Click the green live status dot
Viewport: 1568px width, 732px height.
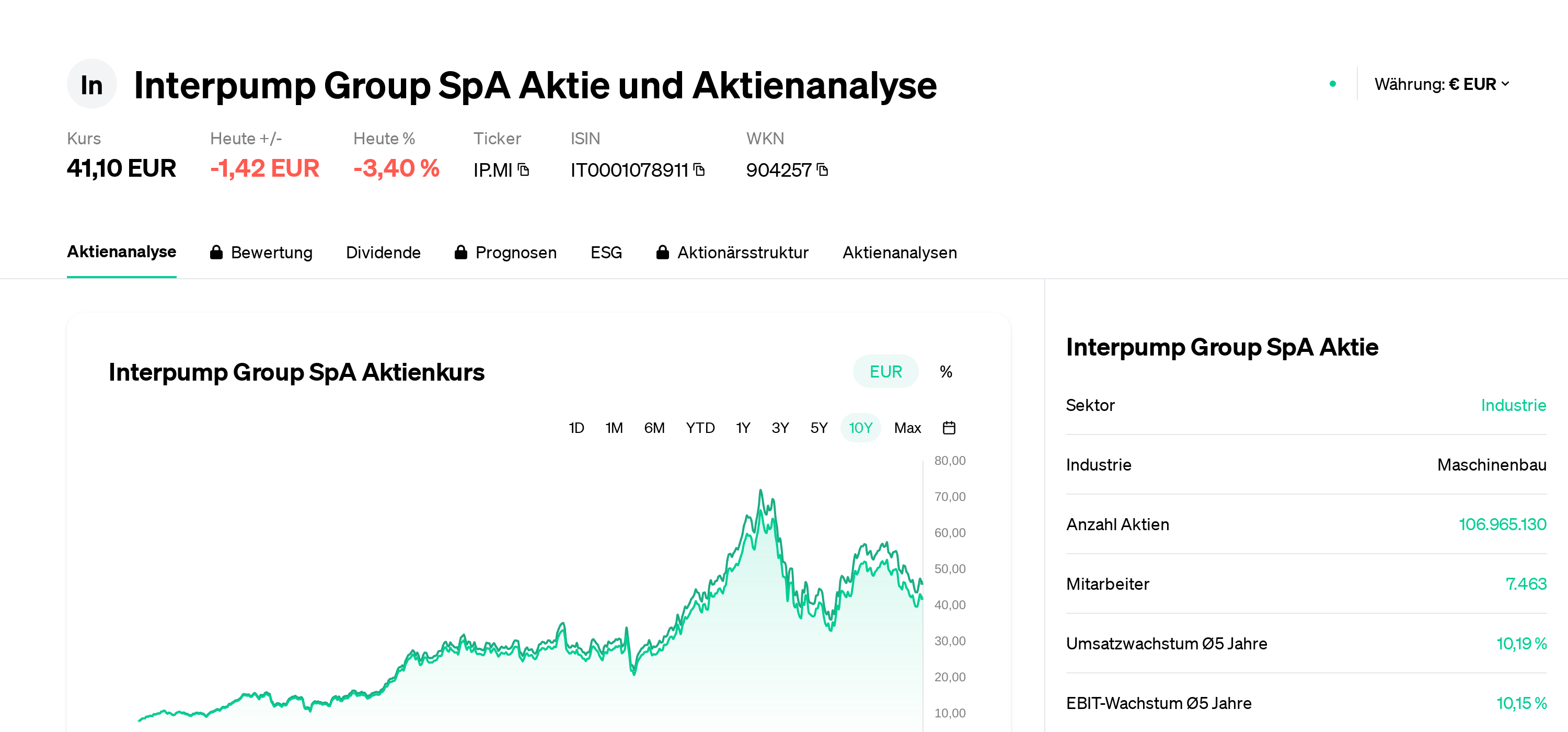pos(1332,84)
